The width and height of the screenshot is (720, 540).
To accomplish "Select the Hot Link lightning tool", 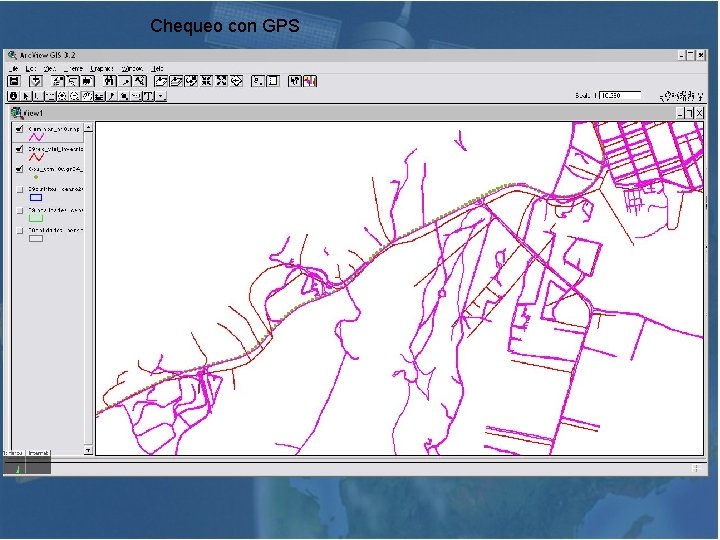I will coord(111,96).
